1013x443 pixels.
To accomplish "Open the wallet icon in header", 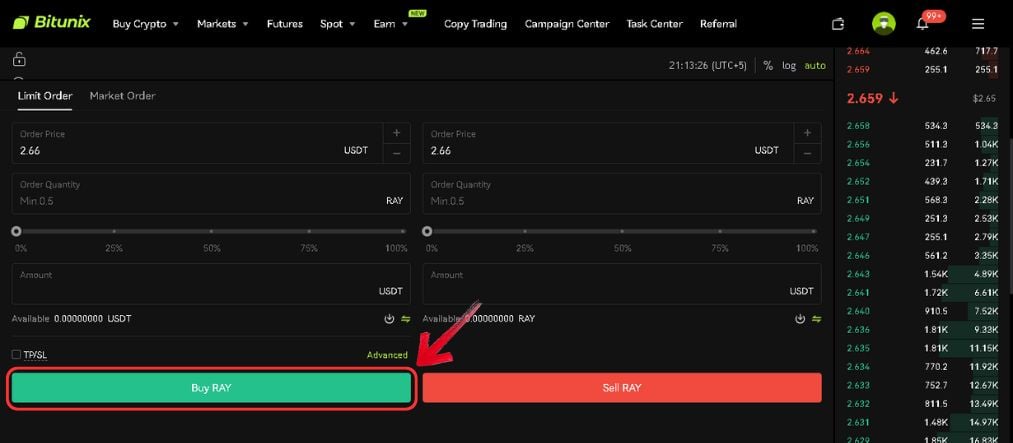I will (838, 24).
